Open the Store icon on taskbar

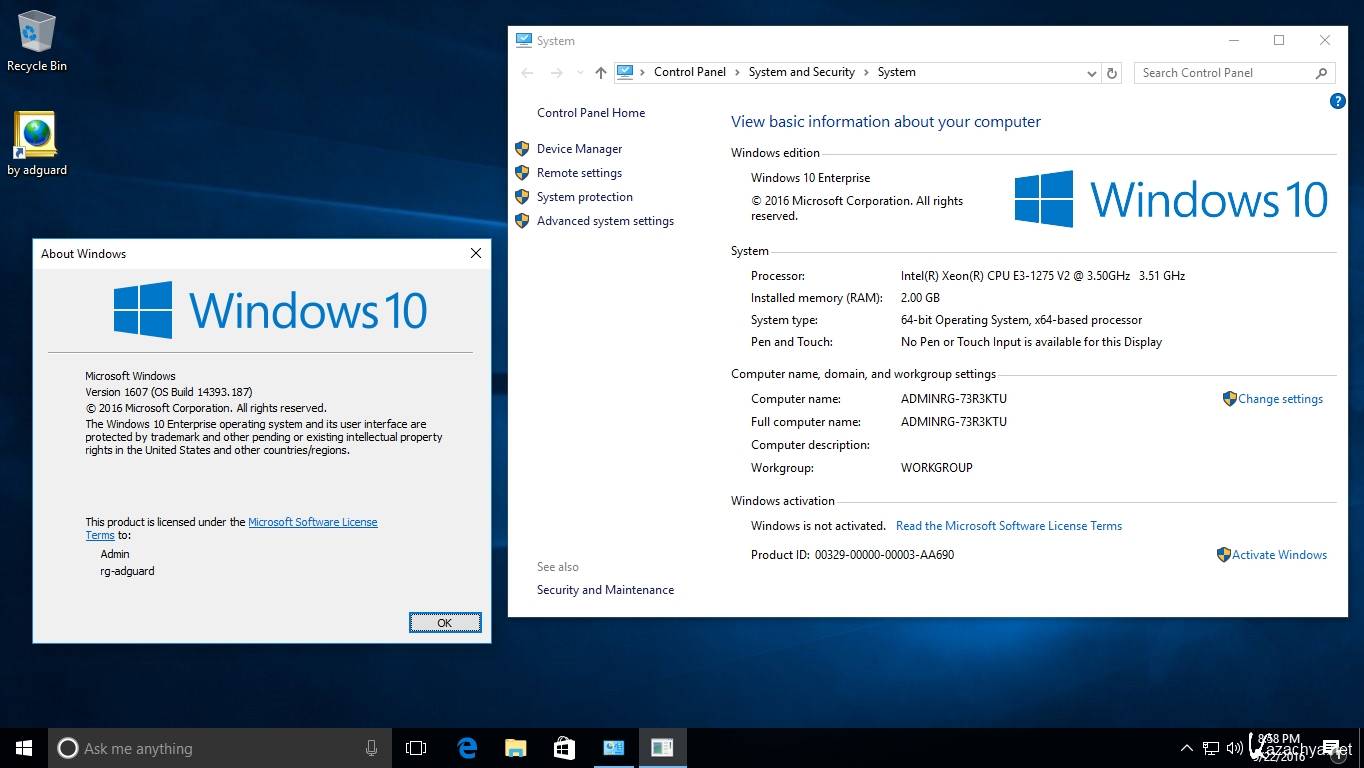tap(564, 748)
